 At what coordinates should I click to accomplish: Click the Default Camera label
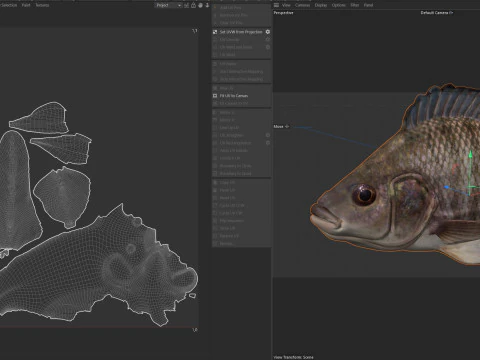point(437,13)
